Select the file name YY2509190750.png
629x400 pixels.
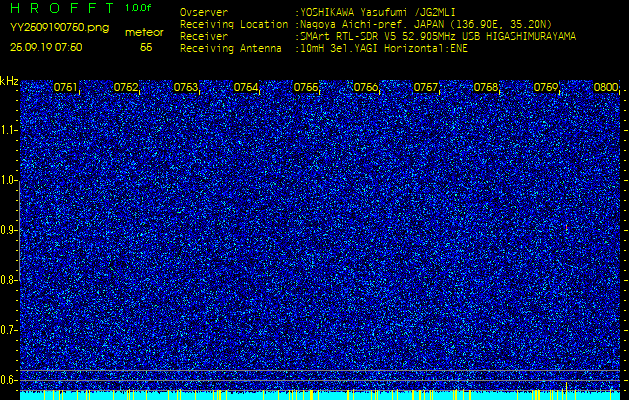59,28
